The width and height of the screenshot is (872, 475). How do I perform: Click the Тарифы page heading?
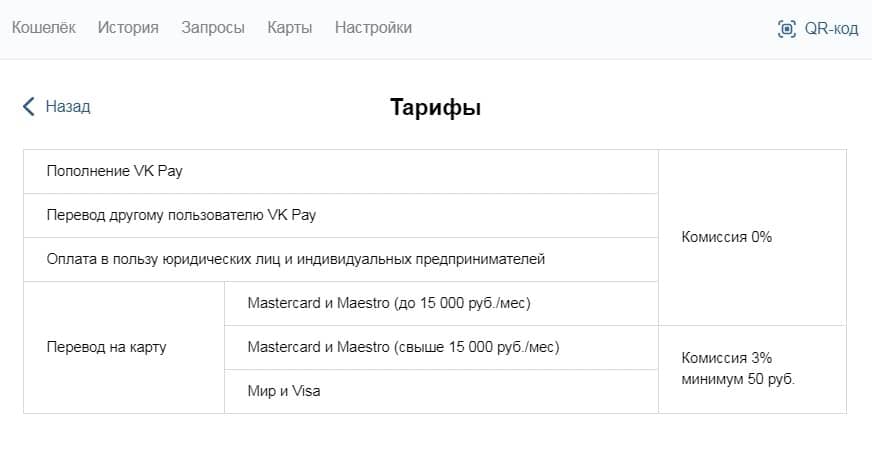pyautogui.click(x=435, y=107)
